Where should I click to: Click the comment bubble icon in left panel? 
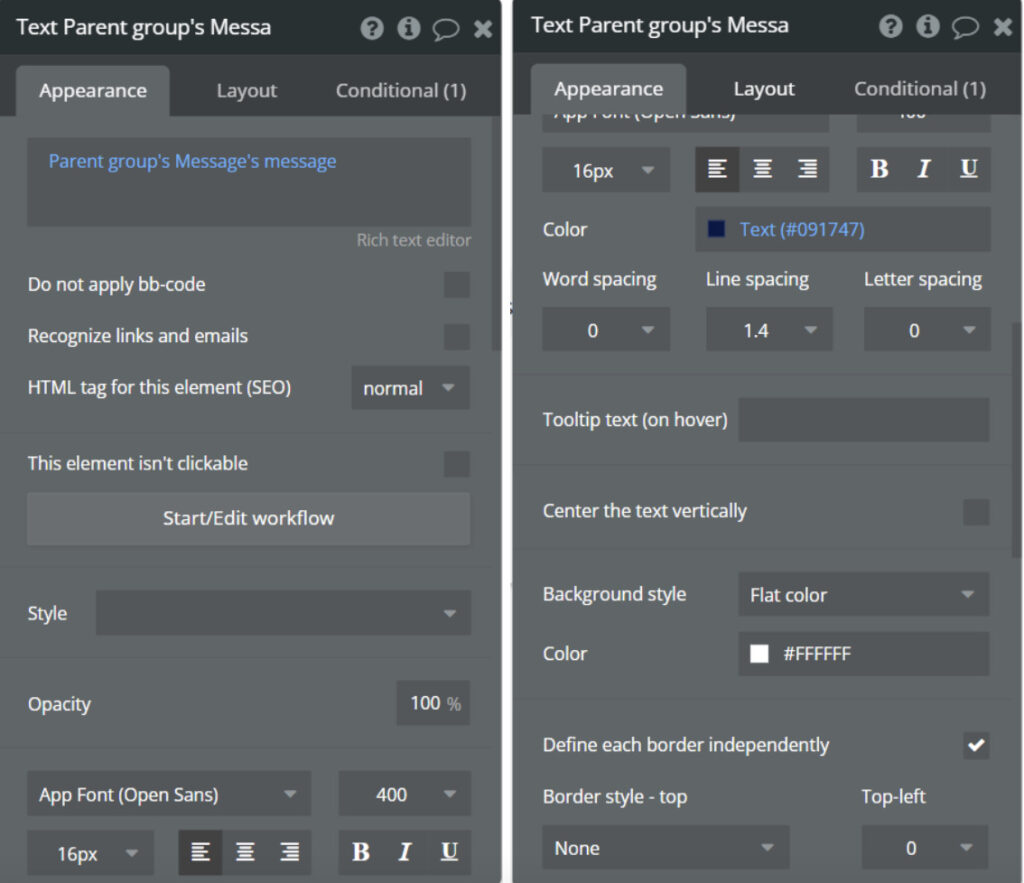(x=446, y=28)
